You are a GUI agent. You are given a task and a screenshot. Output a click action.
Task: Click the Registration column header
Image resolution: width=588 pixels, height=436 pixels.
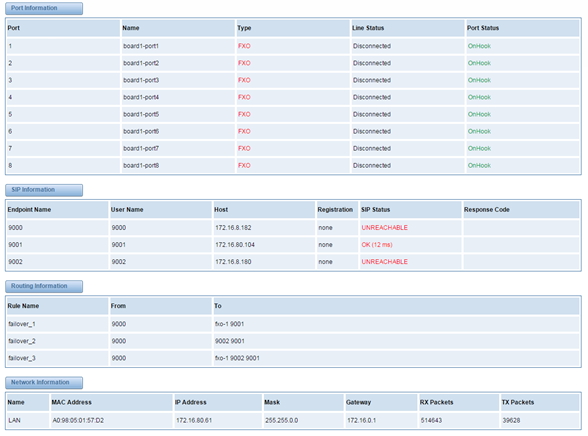(x=335, y=210)
